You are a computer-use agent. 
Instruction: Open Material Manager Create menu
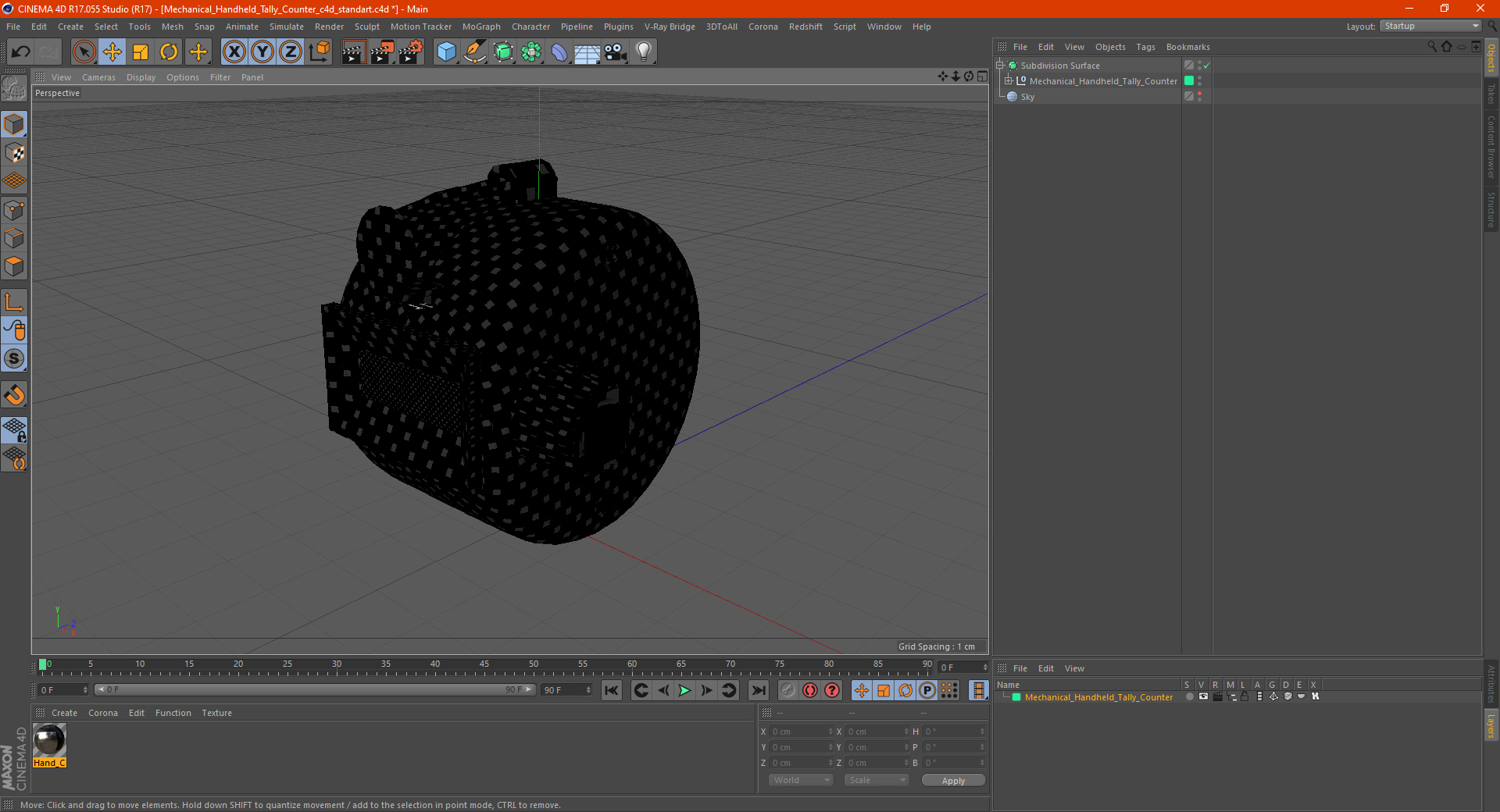point(64,713)
